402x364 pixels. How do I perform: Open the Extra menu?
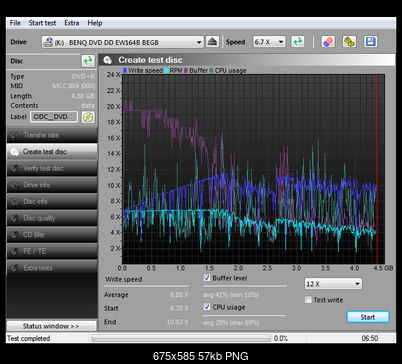pos(72,23)
